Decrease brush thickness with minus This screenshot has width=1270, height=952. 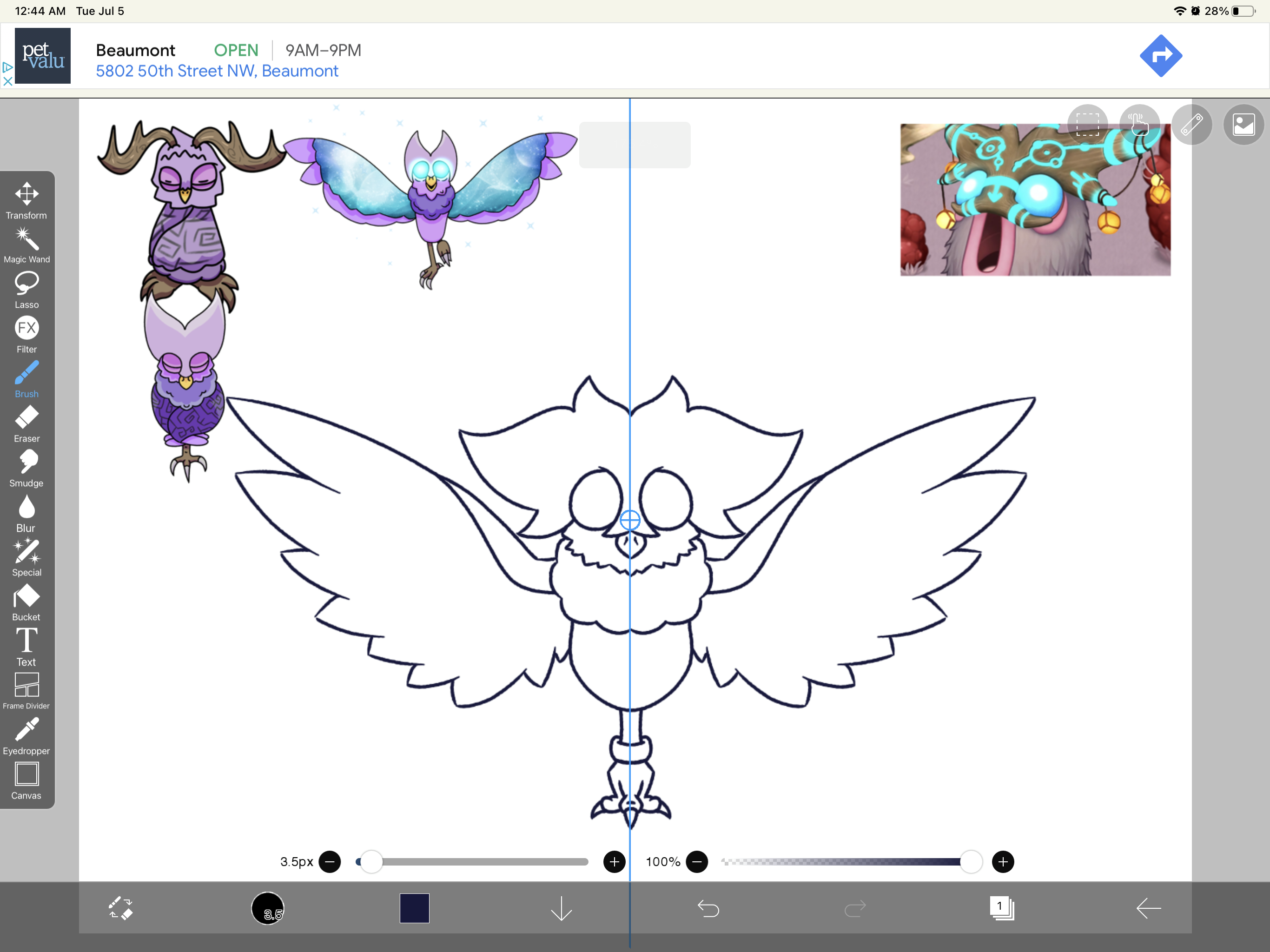330,861
